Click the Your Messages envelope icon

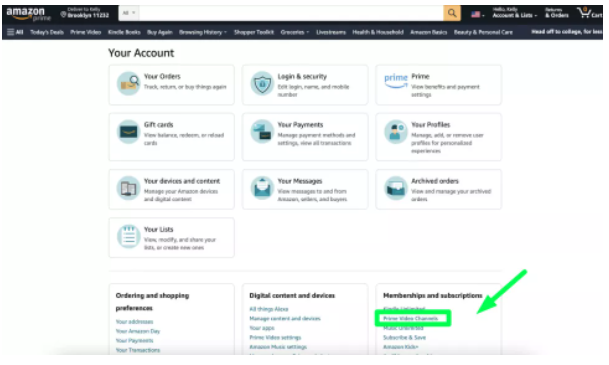click(262, 188)
